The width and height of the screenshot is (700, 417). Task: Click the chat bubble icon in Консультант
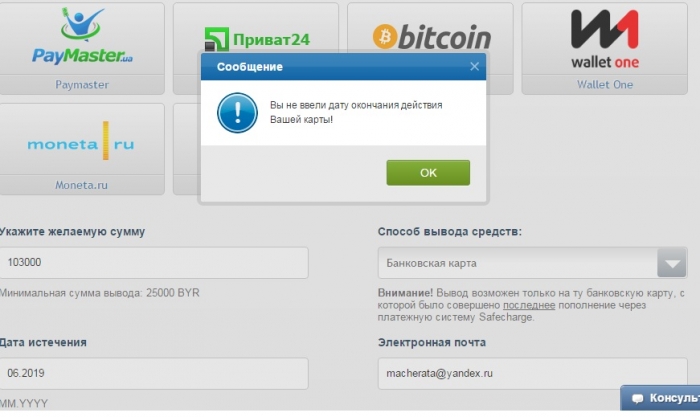638,398
